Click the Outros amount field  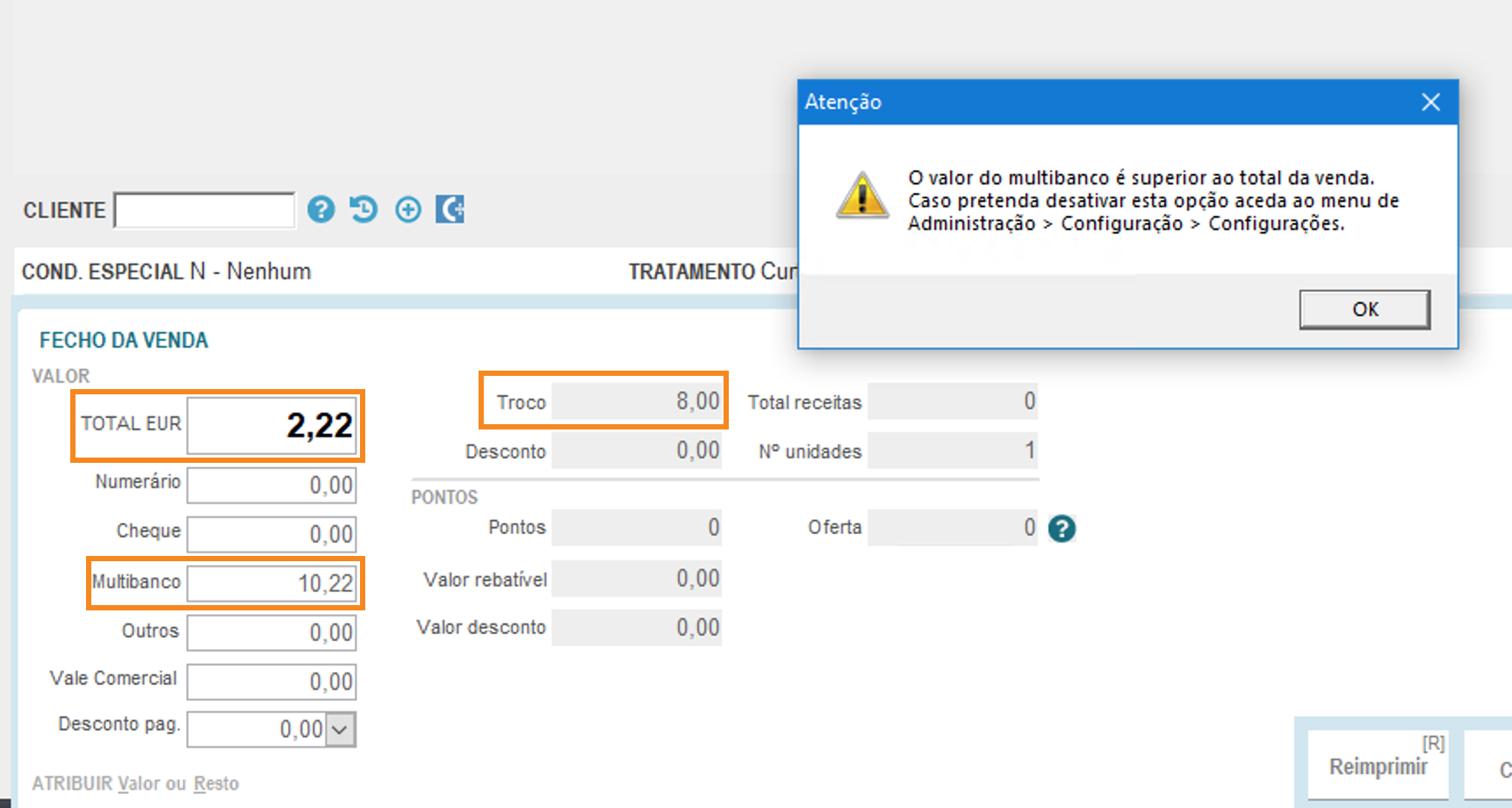pyautogui.click(x=271, y=632)
